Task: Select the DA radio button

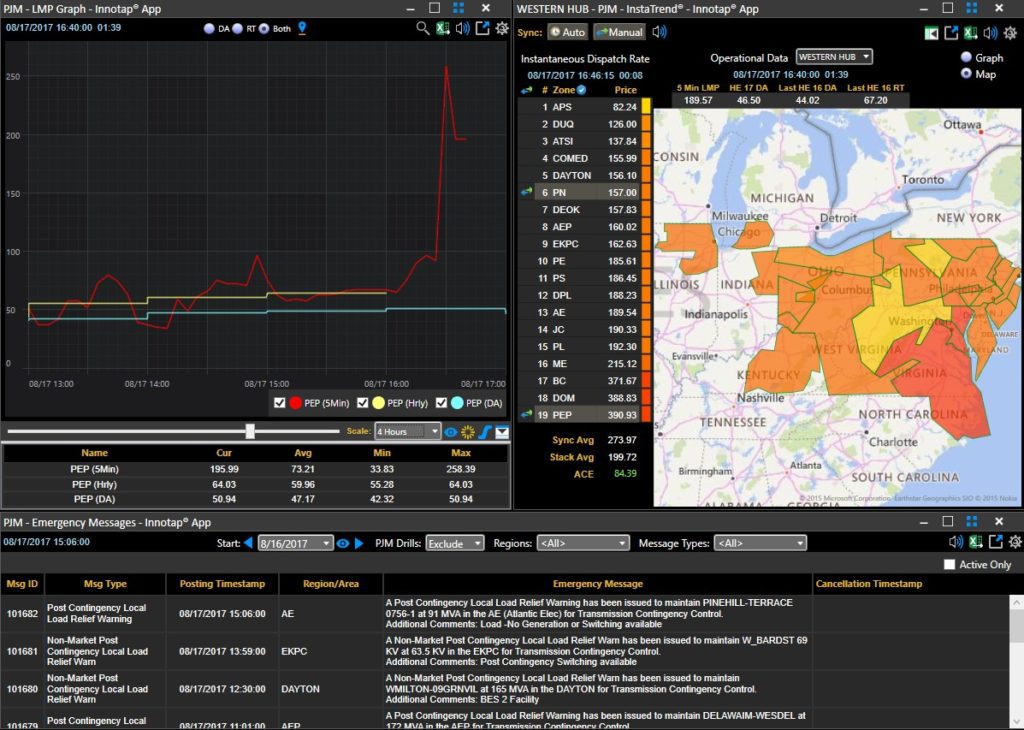Action: [209, 29]
